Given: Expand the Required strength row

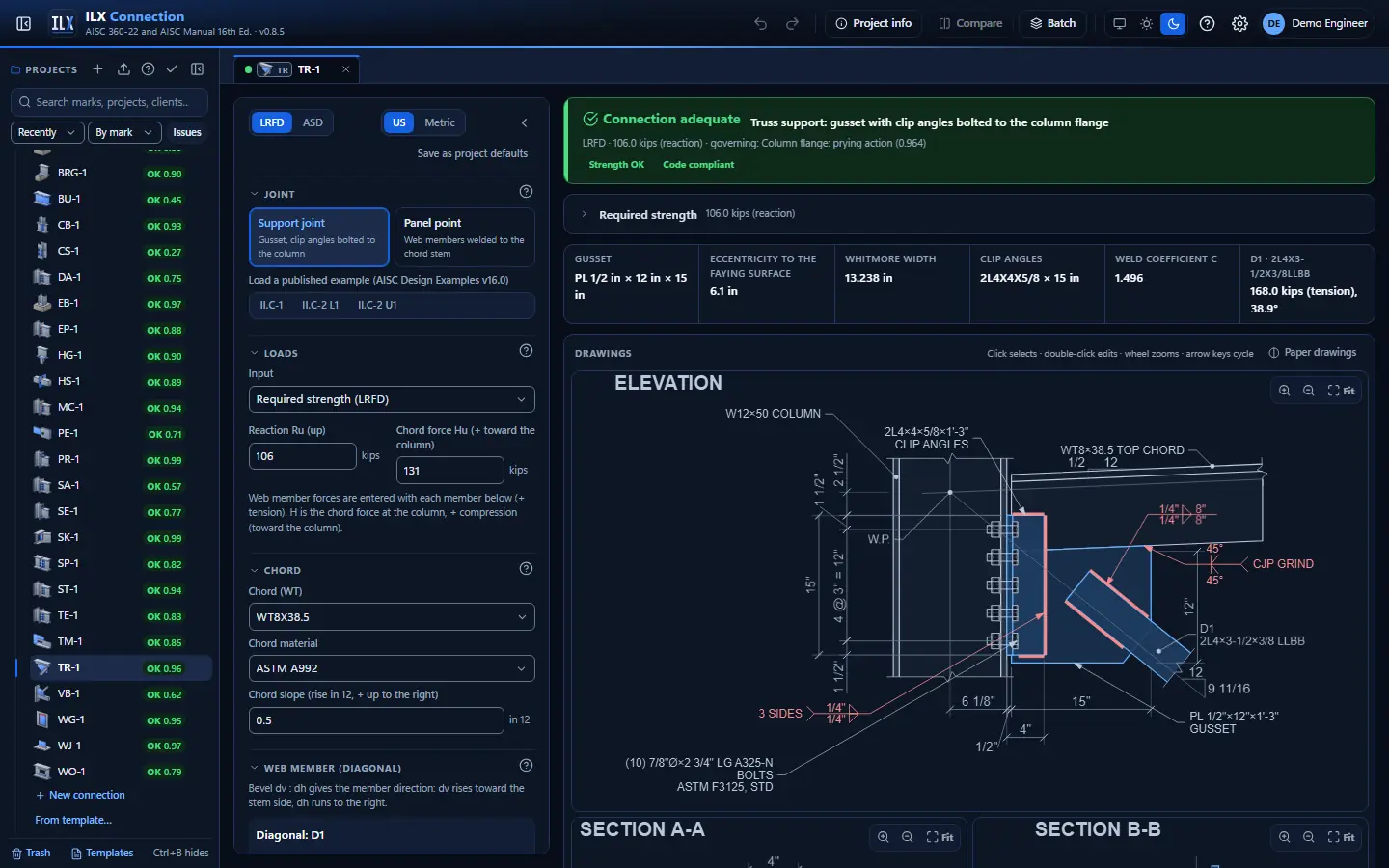Looking at the screenshot, I should pyautogui.click(x=968, y=214).
